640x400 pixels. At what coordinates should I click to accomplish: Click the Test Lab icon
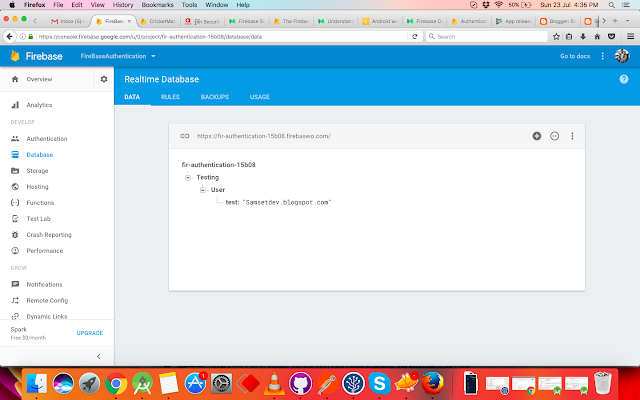[15, 219]
